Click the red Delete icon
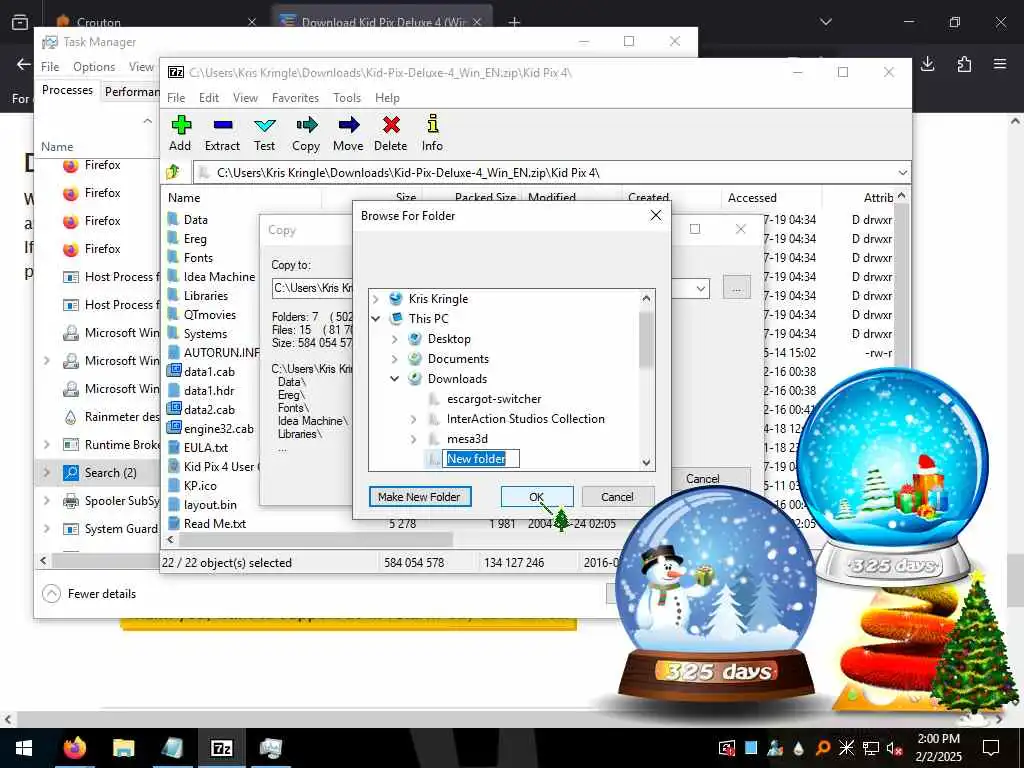This screenshot has width=1024, height=768. tap(391, 125)
